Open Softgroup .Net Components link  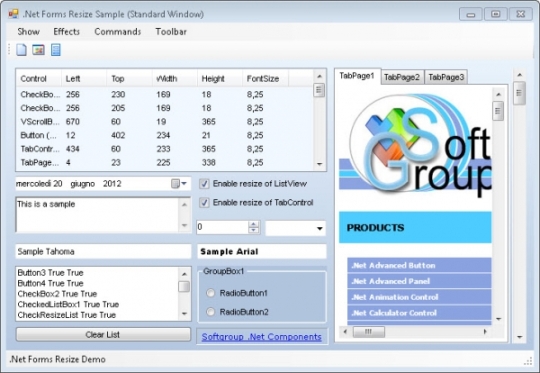(262, 337)
